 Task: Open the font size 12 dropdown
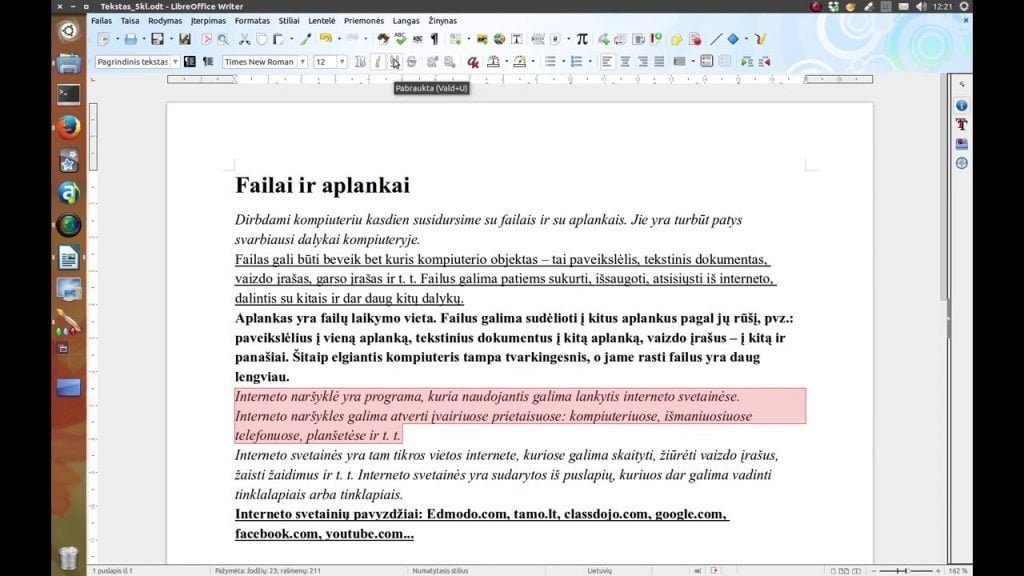coord(342,62)
